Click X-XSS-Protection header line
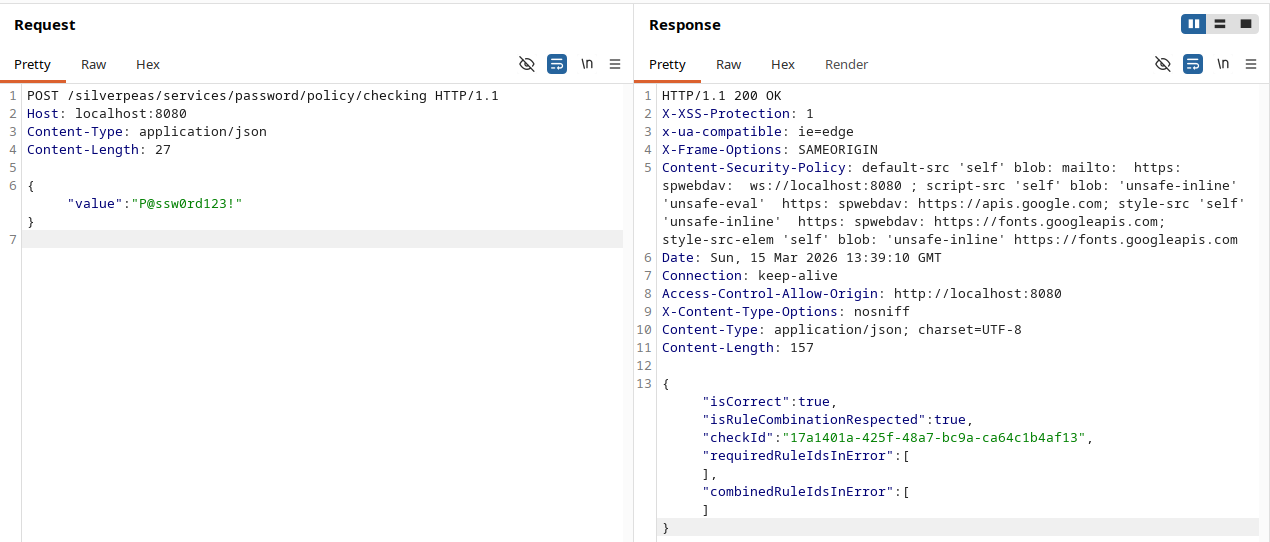The width and height of the screenshot is (1270, 542). (738, 114)
